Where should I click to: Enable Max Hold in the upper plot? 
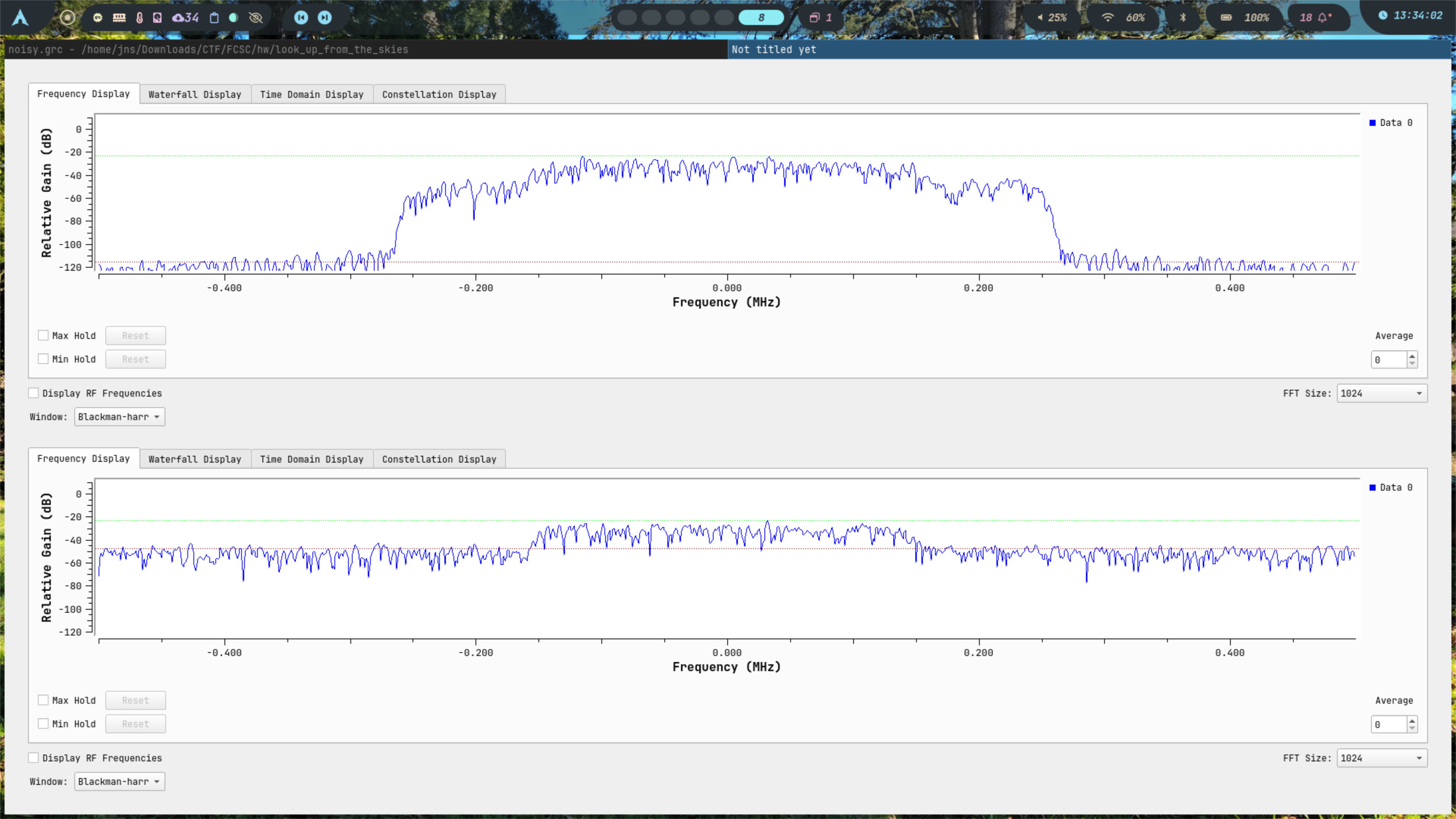click(x=44, y=335)
